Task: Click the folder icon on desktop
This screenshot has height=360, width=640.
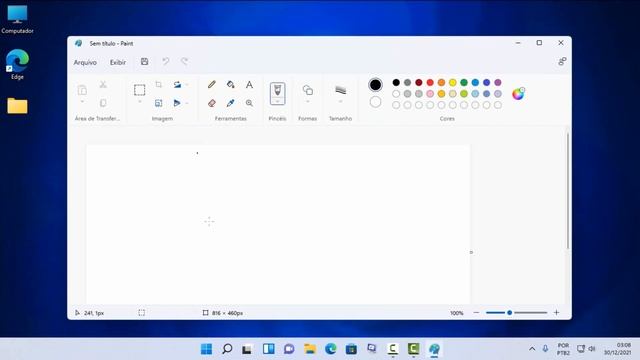Action: click(17, 106)
